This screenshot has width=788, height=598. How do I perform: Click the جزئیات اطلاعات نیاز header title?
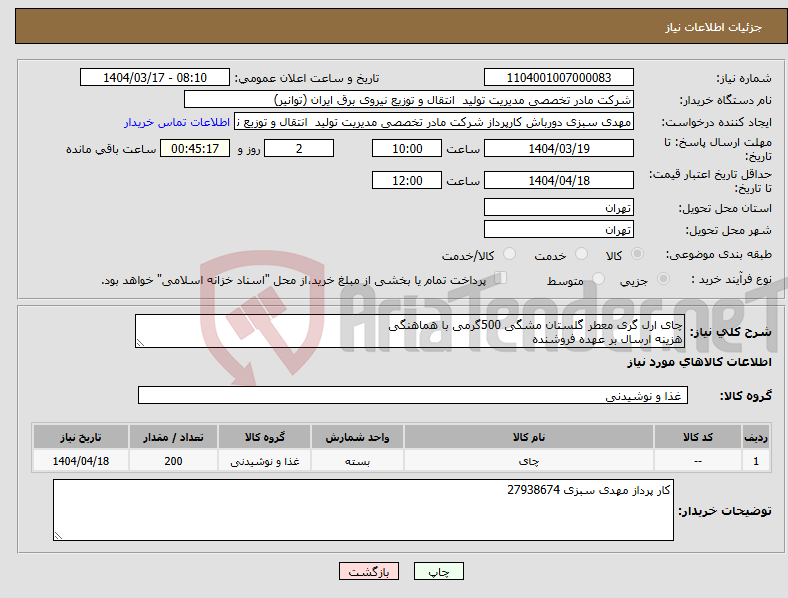click(x=714, y=27)
